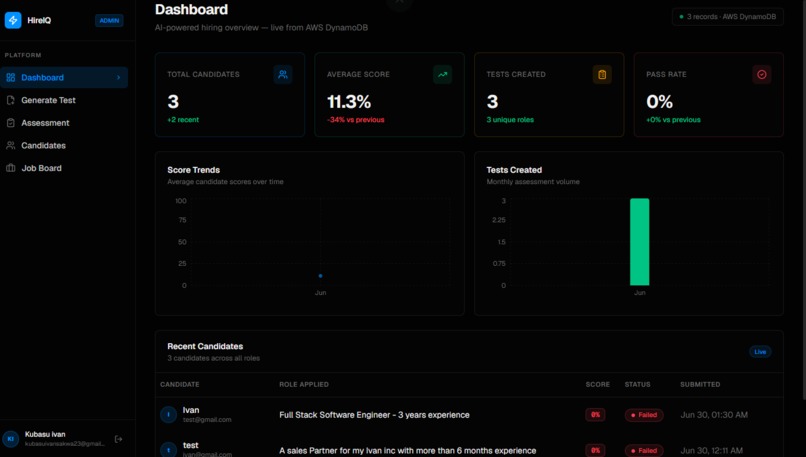Click the Failed status badge for test
The image size is (806, 457).
[644, 450]
